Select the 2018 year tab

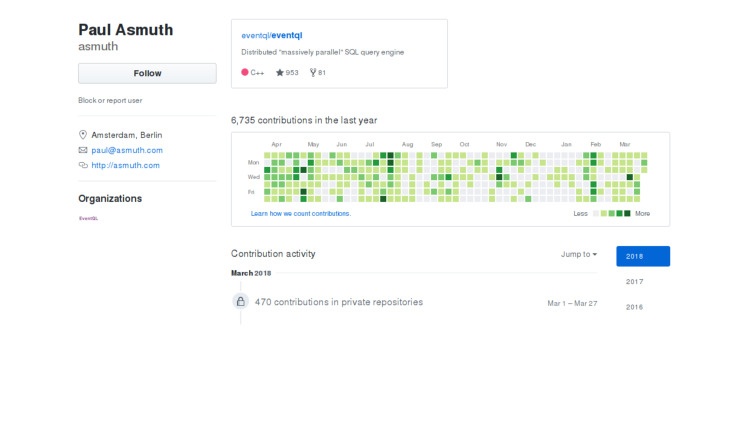(x=643, y=256)
